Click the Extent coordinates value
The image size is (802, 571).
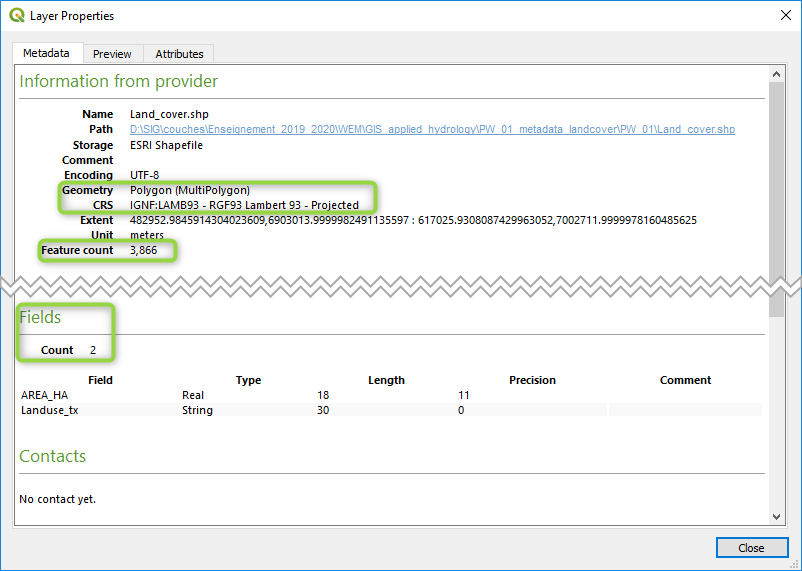pos(413,221)
